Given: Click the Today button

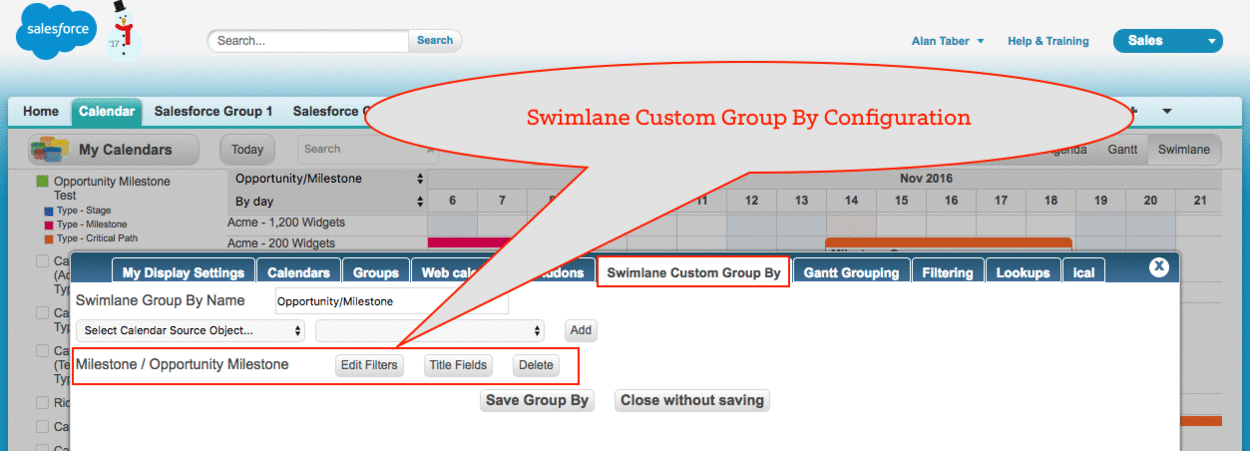Looking at the screenshot, I should click(247, 149).
